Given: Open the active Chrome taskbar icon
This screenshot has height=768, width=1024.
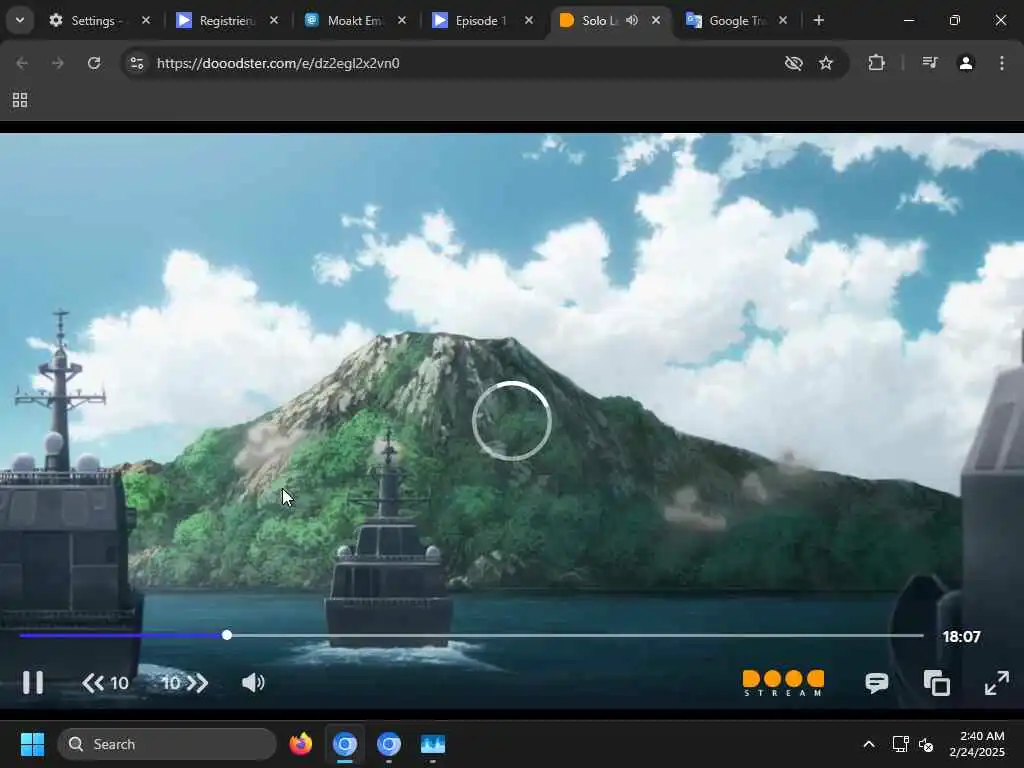Looking at the screenshot, I should coord(345,744).
